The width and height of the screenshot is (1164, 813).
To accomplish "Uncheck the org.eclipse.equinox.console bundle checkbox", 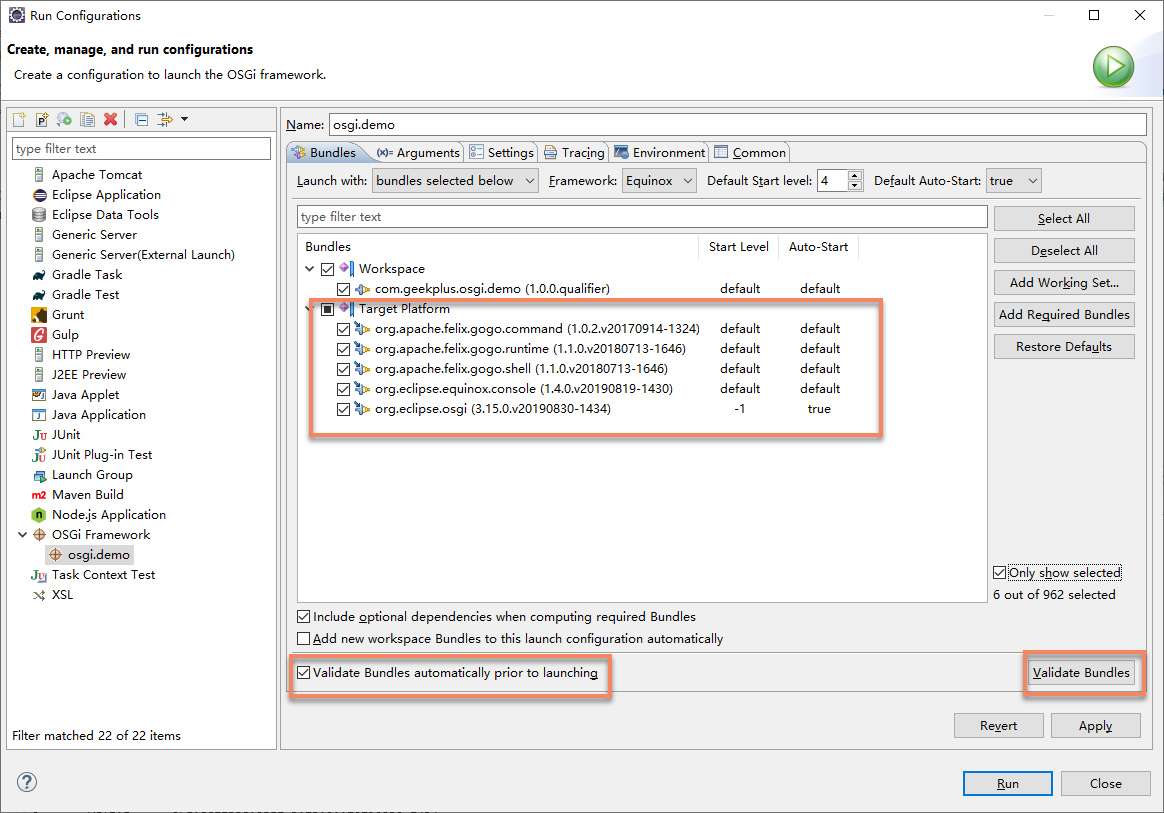I will pyautogui.click(x=343, y=389).
